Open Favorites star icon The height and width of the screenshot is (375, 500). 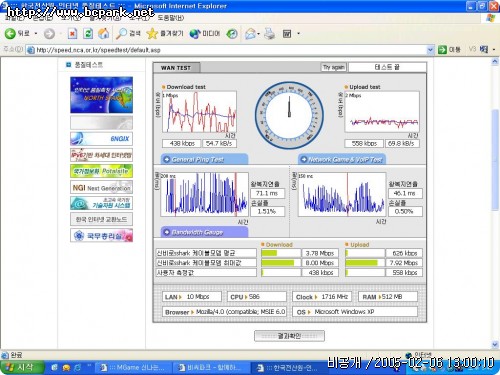click(152, 33)
